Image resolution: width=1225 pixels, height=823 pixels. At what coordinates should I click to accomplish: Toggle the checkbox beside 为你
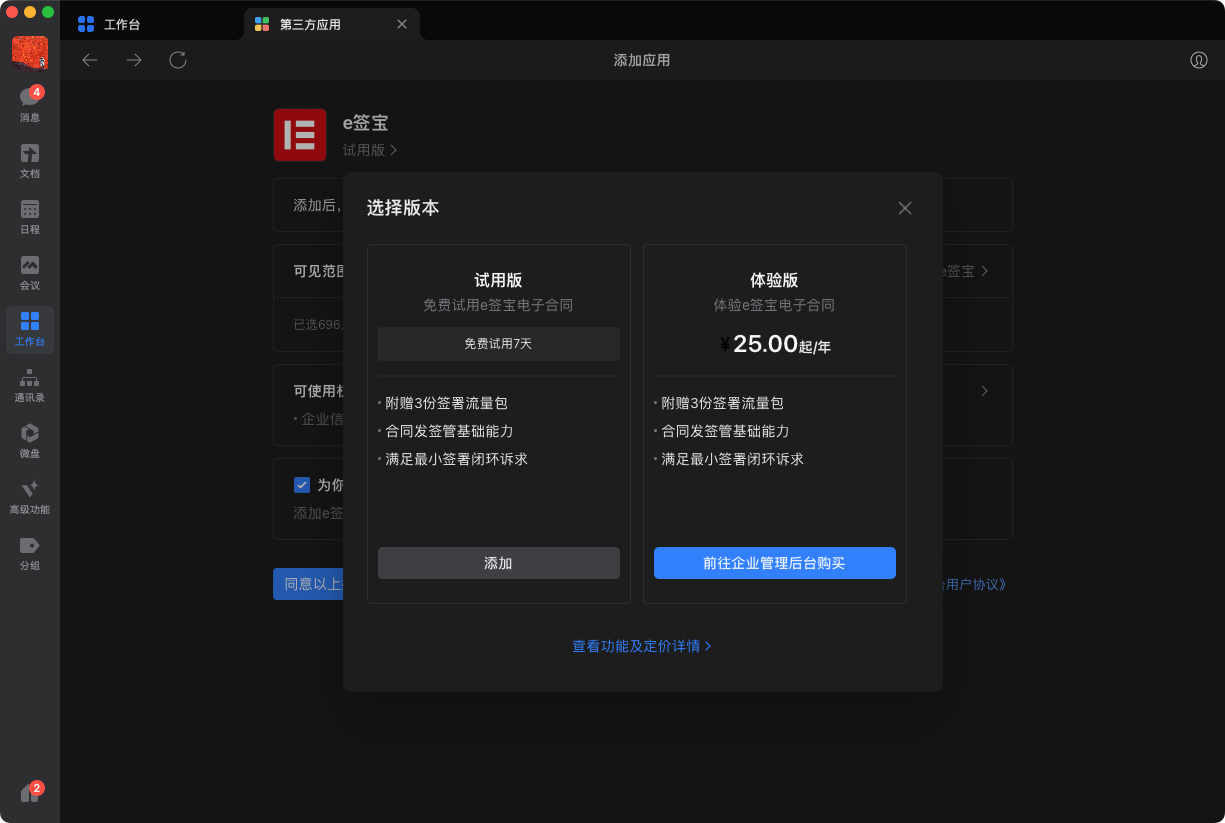(x=302, y=485)
